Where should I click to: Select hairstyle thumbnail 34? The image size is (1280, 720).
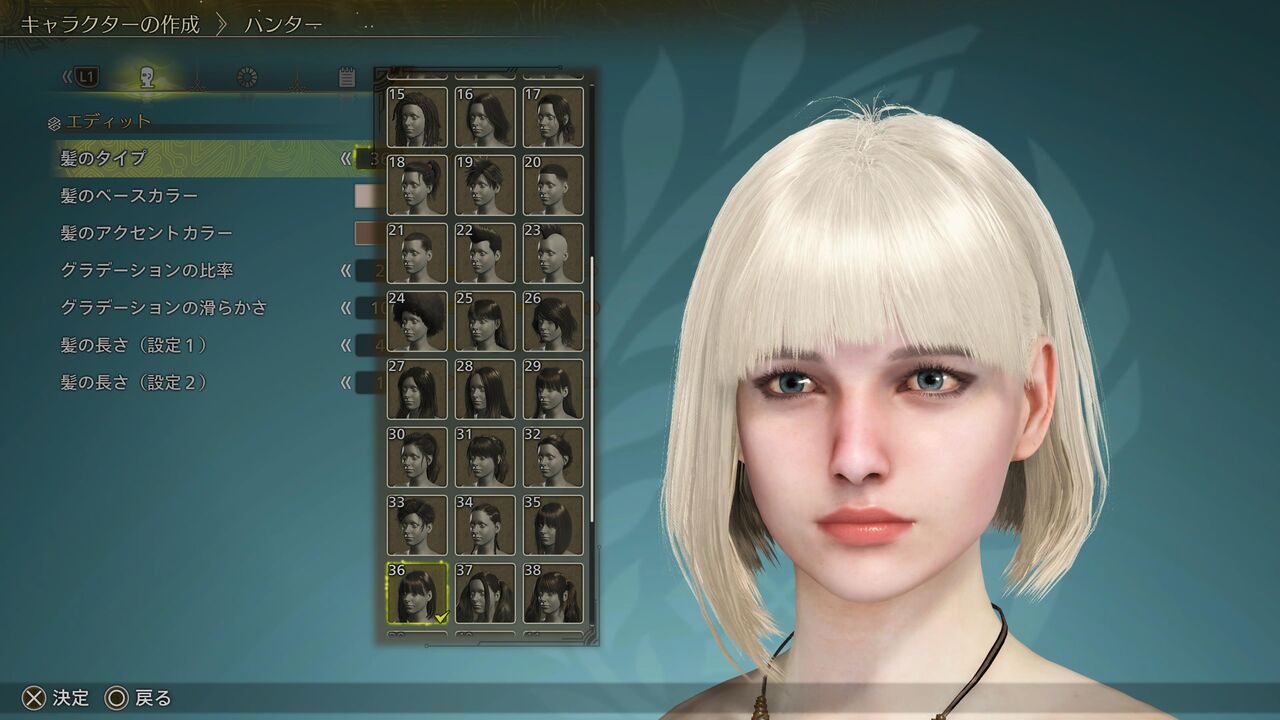pos(485,525)
